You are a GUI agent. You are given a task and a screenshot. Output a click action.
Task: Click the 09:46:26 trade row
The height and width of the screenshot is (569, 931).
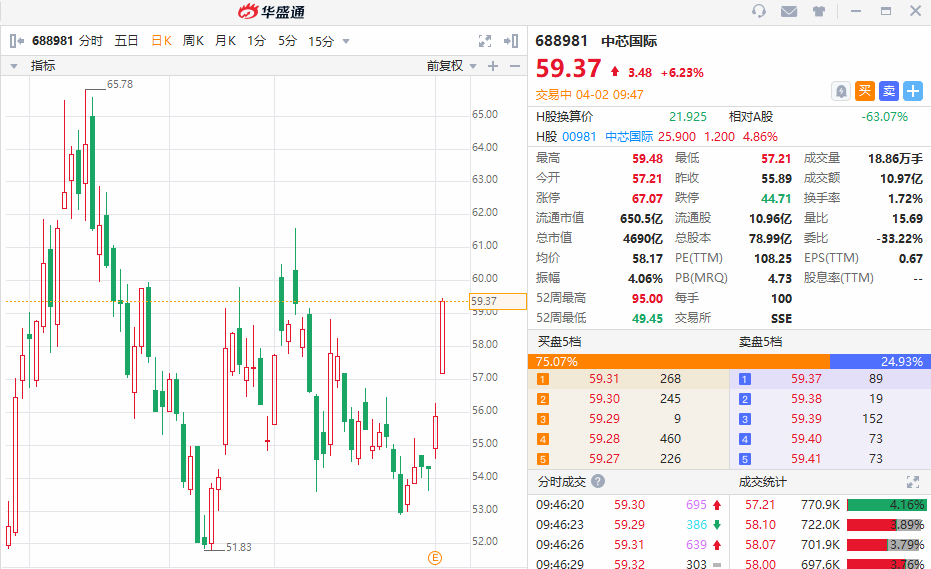(629, 545)
